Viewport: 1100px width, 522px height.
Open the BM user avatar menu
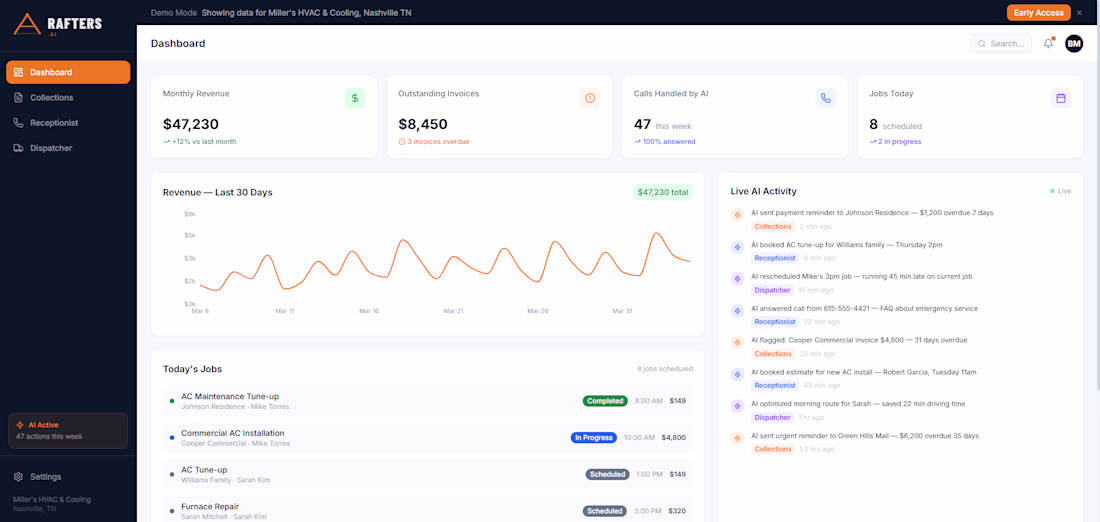1074,44
